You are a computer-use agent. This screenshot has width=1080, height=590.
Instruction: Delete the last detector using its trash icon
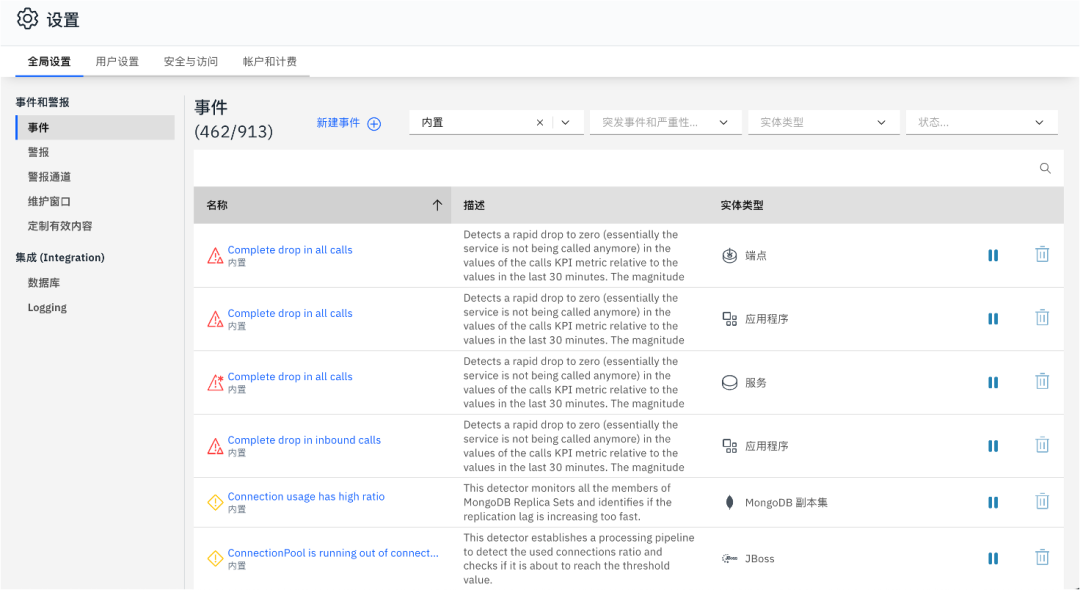[x=1042, y=556]
